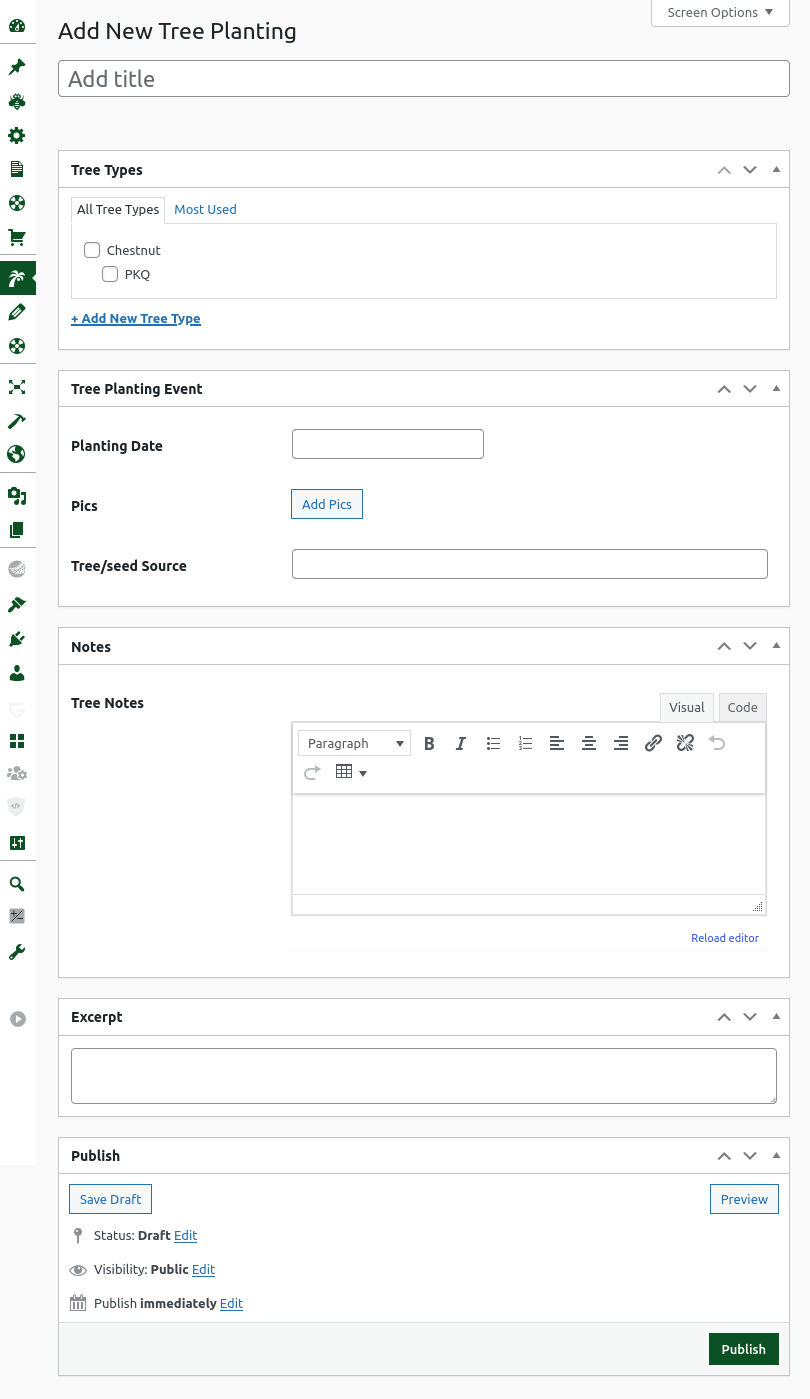Click the Insert link icon
The width and height of the screenshot is (810, 1399).
click(x=653, y=743)
